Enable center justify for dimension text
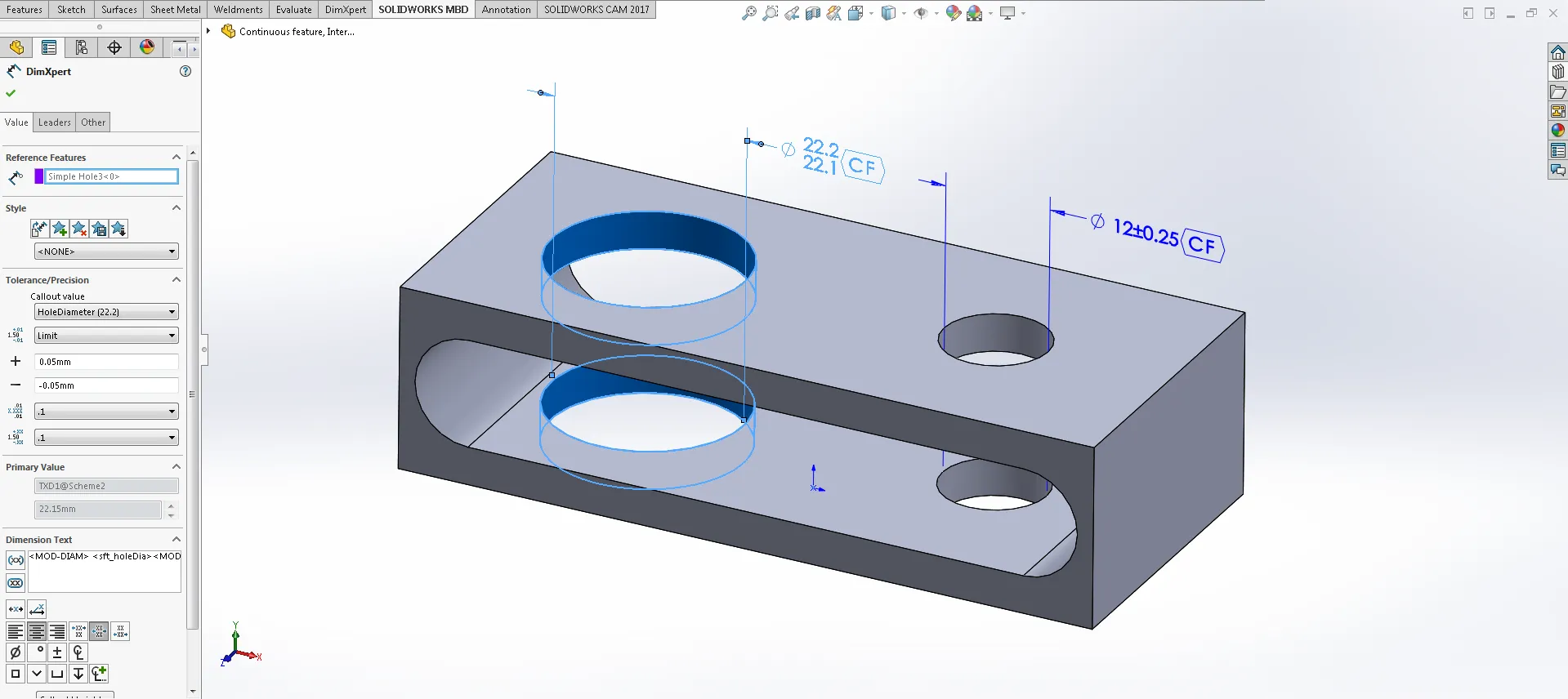 [37, 631]
